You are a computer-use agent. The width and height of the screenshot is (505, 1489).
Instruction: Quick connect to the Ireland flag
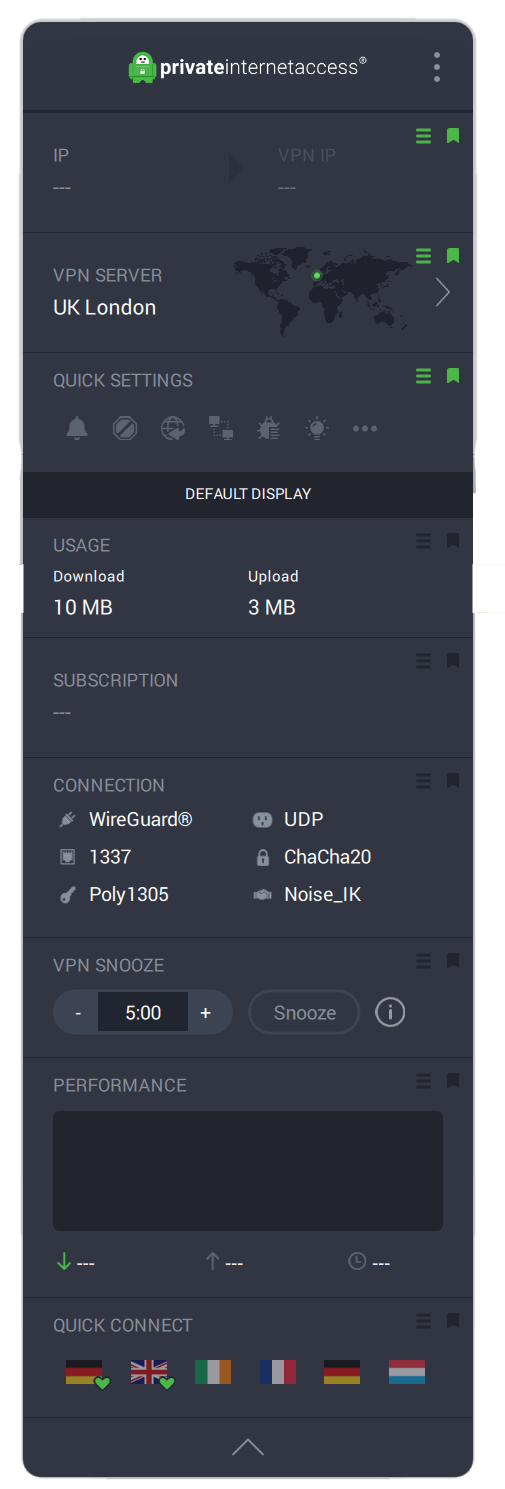coord(213,1371)
